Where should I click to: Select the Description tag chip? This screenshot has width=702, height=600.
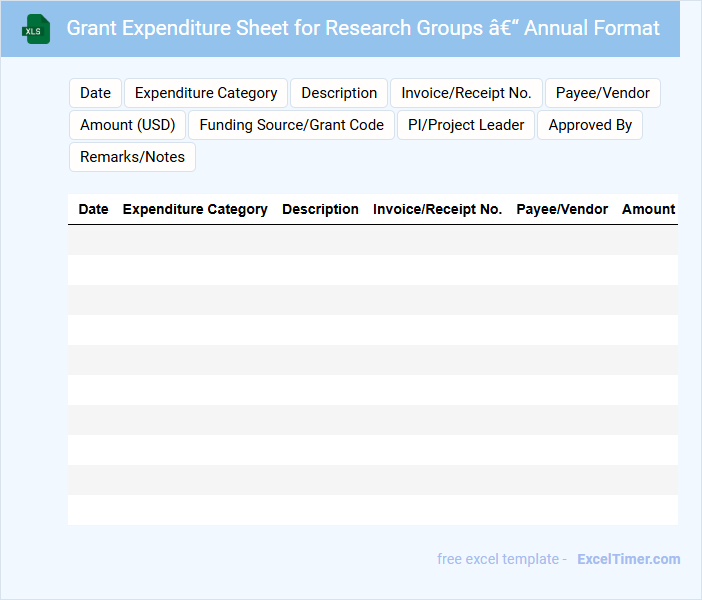(339, 93)
